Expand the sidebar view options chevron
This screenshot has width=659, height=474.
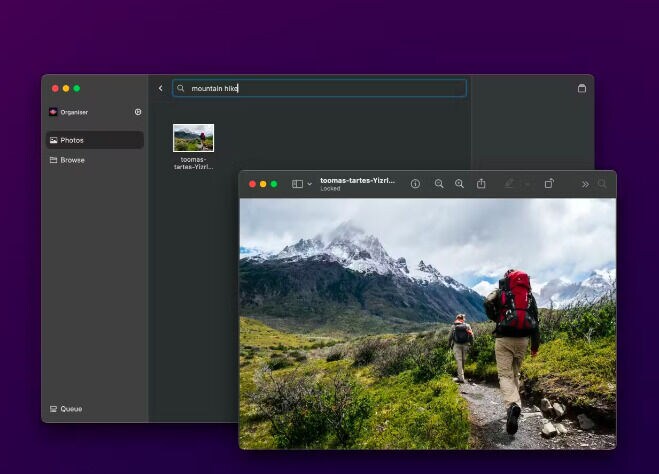point(310,184)
